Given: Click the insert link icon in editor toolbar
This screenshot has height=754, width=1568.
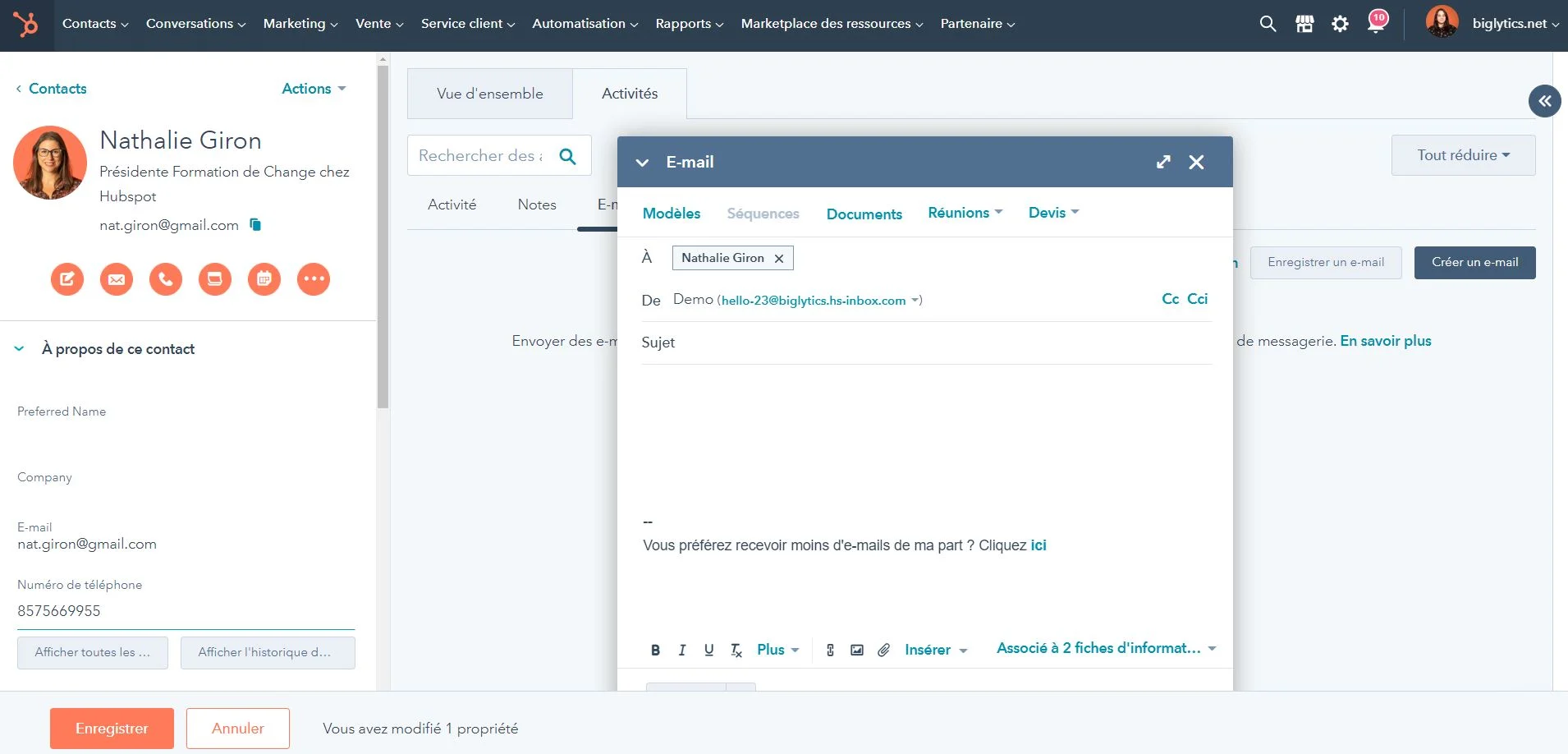Looking at the screenshot, I should coord(830,650).
